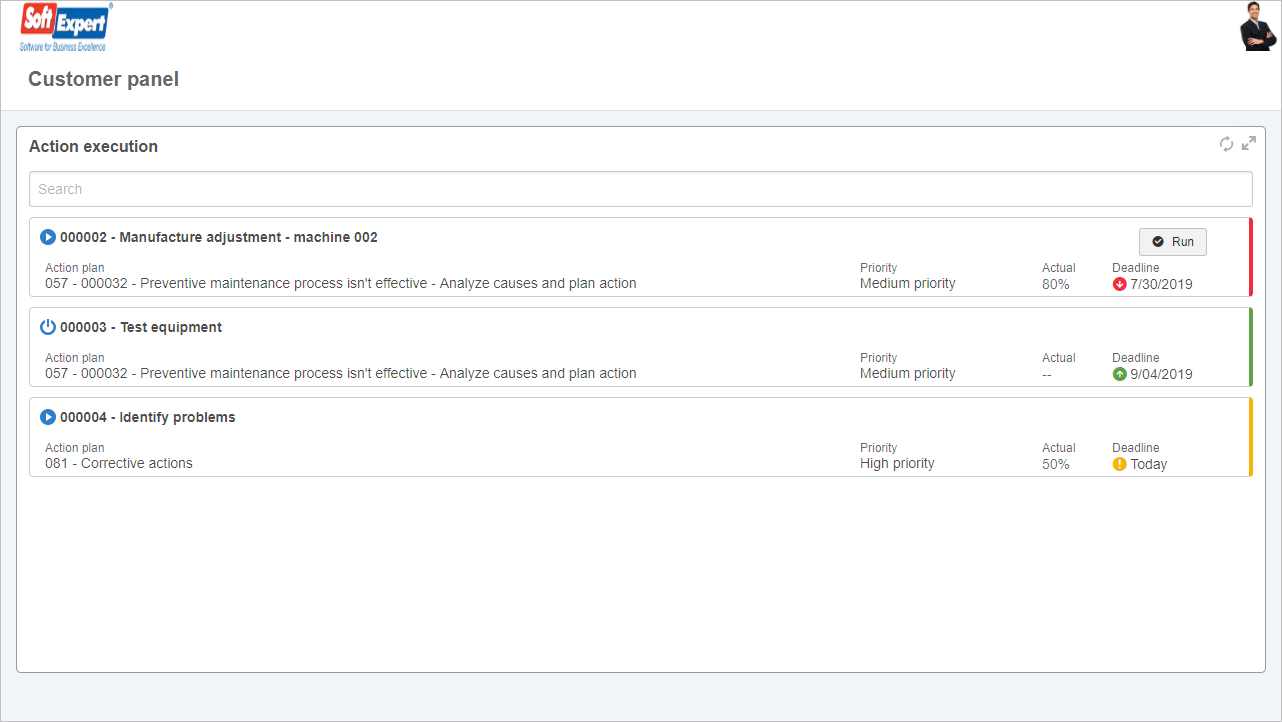Viewport: 1282px width, 722px height.
Task: Click the '081 - Corrective actions' text
Action: (x=119, y=464)
